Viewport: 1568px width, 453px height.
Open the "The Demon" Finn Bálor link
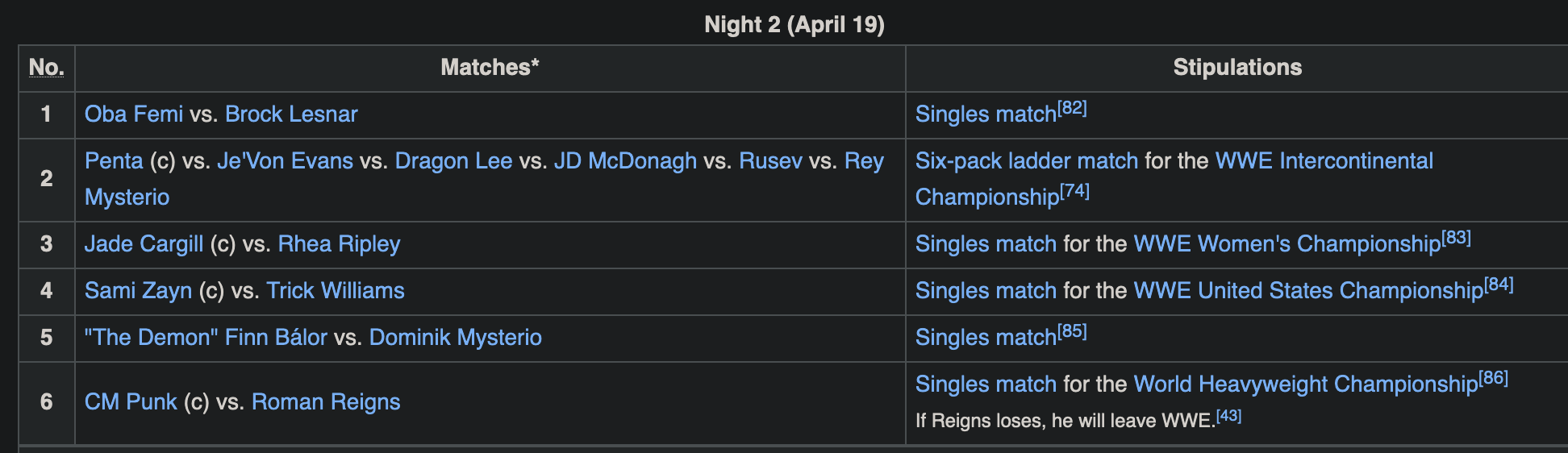pyautogui.click(x=206, y=338)
